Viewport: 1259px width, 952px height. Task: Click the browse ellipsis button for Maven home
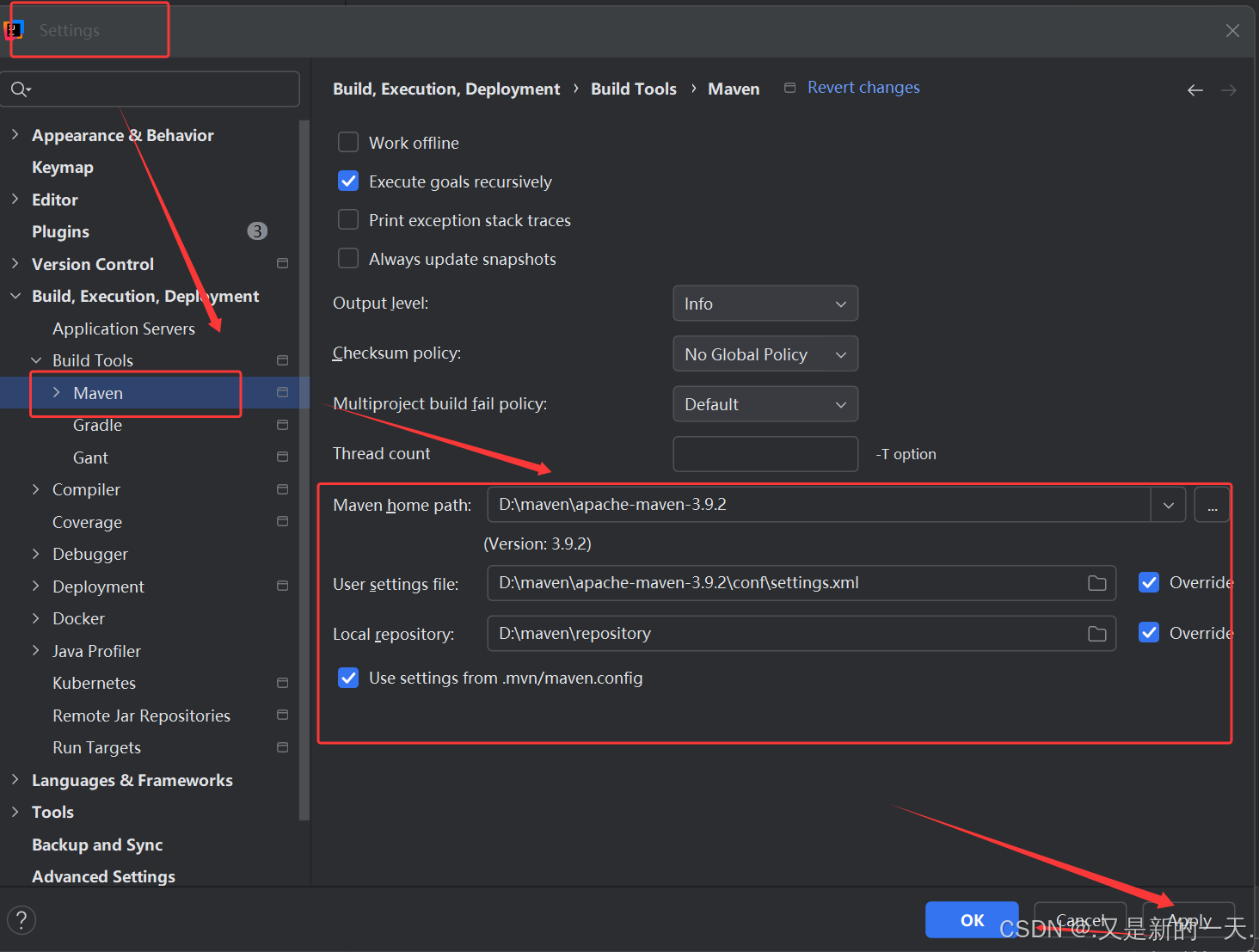point(1212,505)
